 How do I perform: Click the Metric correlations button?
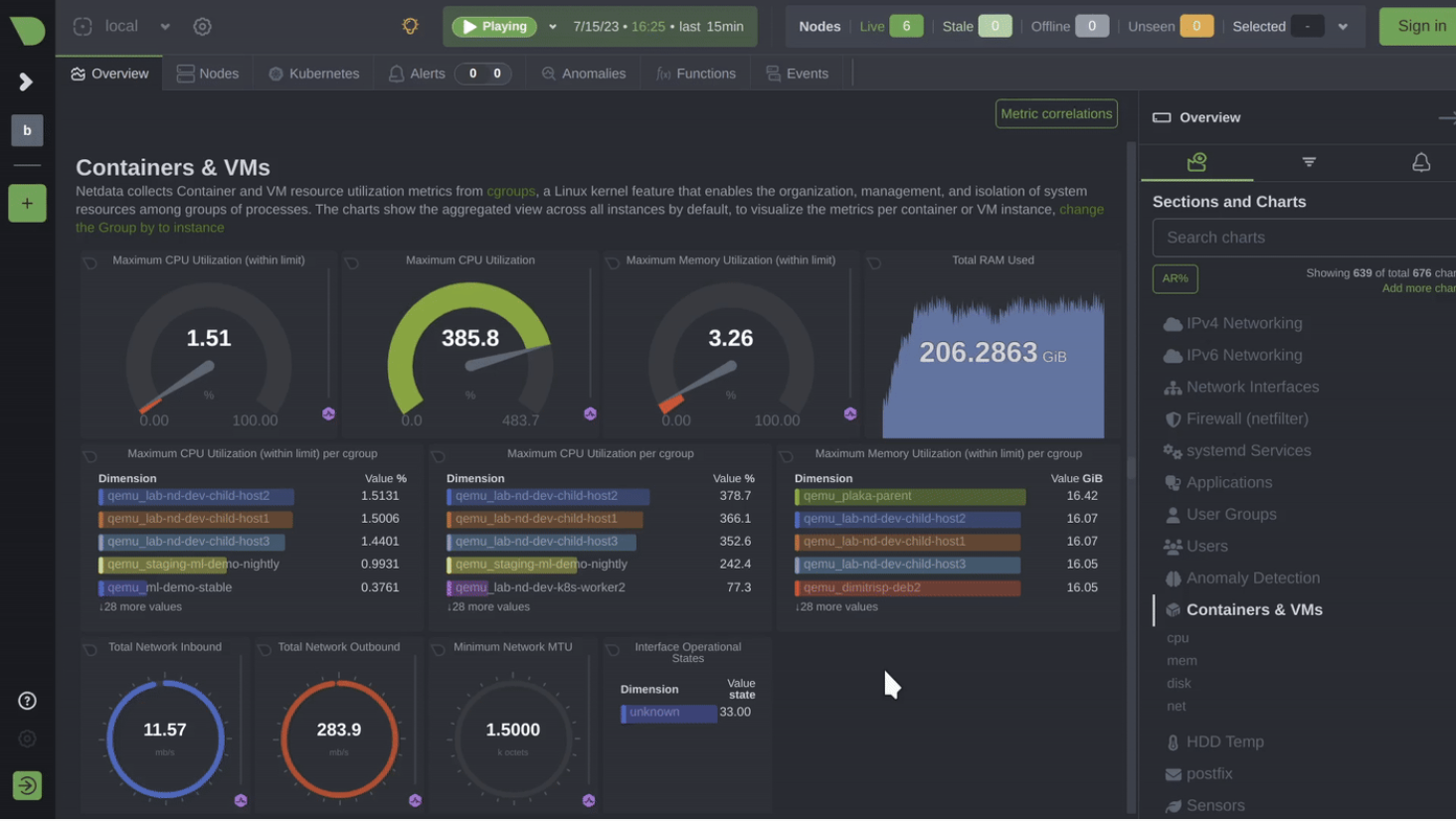(1055, 113)
